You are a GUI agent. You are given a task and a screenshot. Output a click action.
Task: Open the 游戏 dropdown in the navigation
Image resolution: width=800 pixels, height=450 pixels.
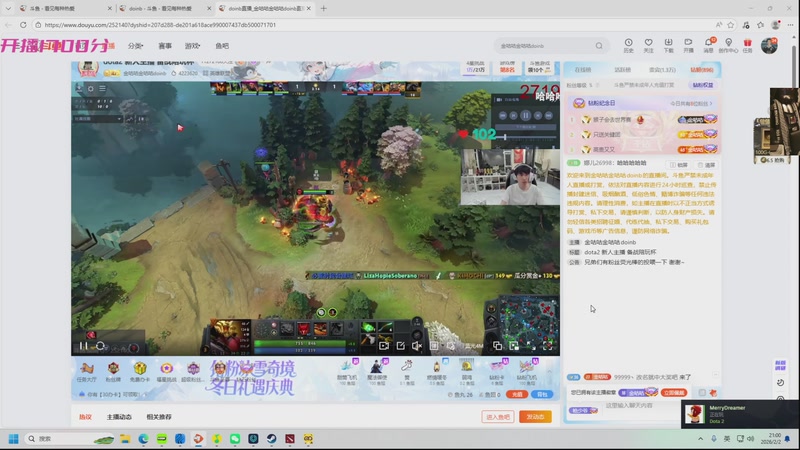point(192,46)
